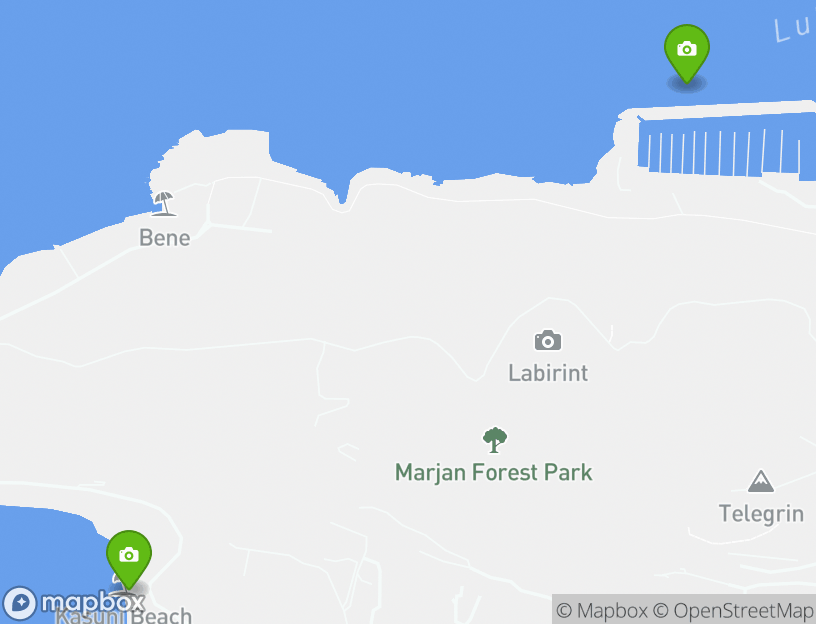
Task: Open the Mapbox wordmark logo link
Action: (93, 603)
